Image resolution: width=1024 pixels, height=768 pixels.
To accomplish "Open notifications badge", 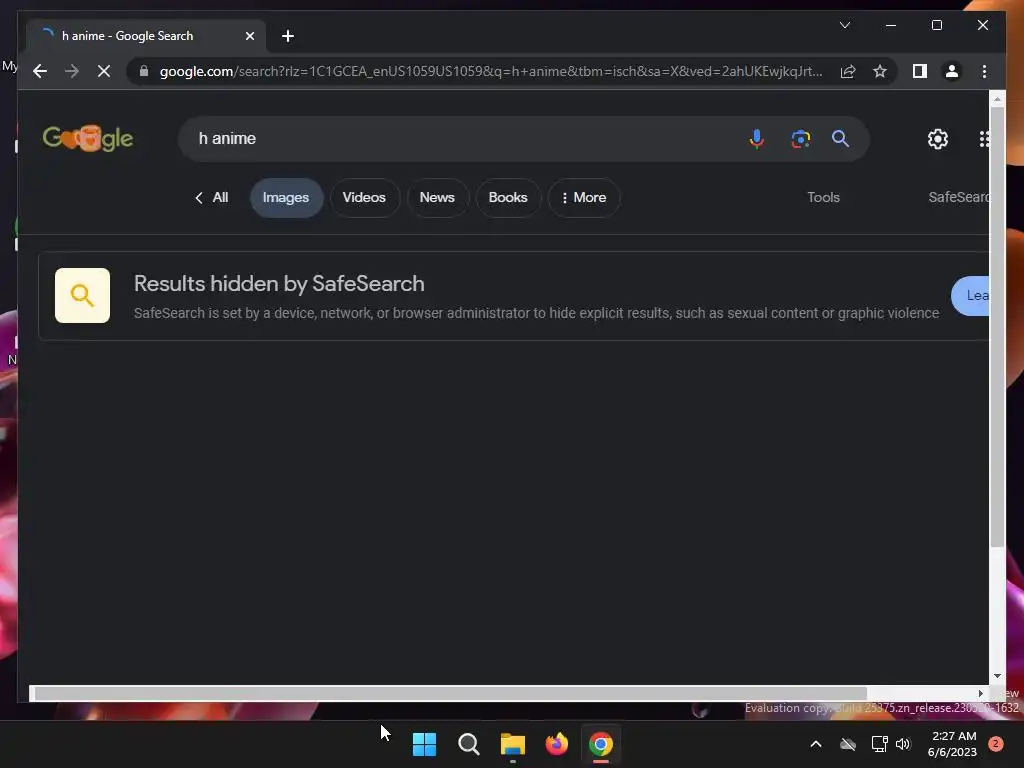I will 996,744.
